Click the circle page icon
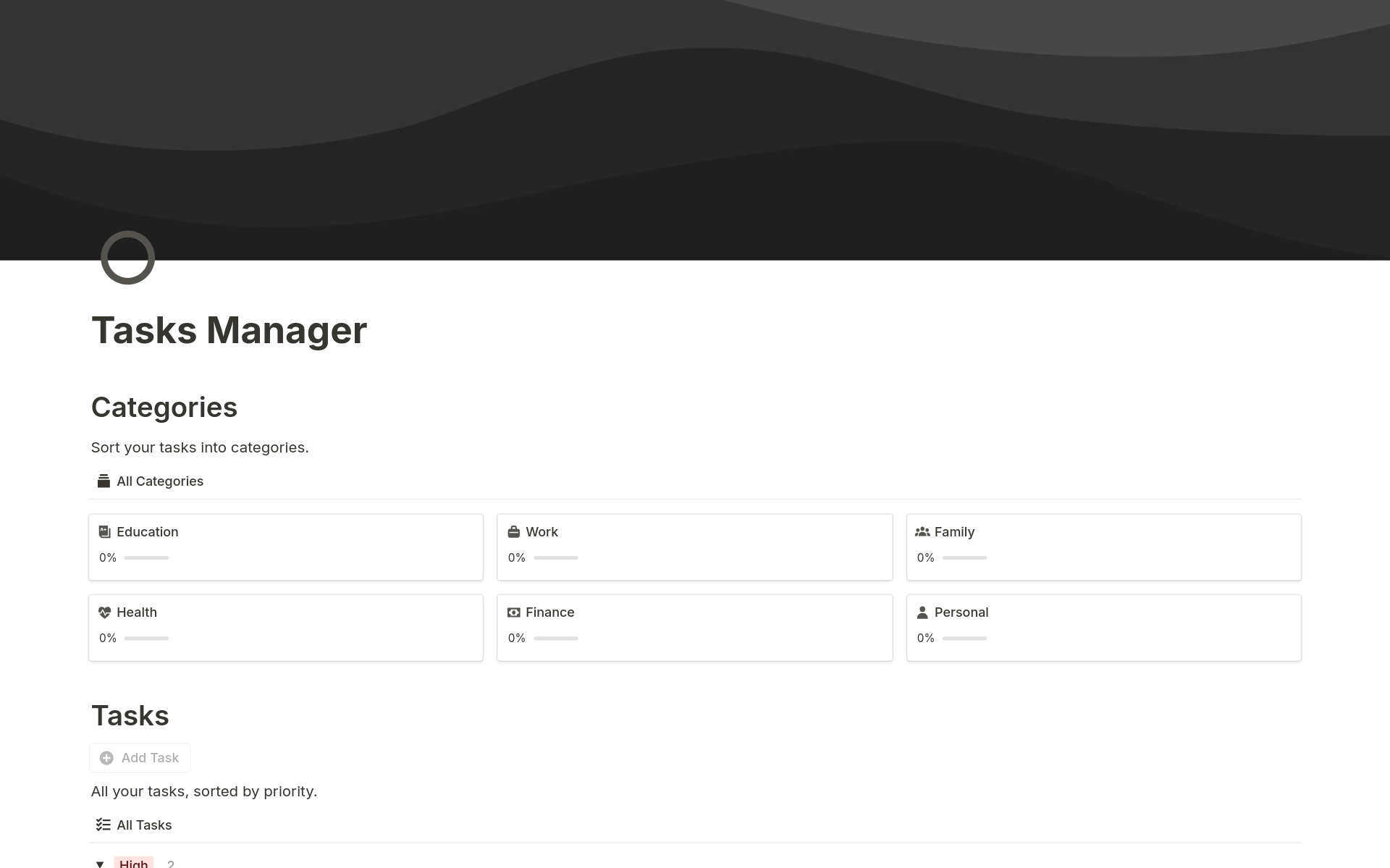 (x=127, y=258)
